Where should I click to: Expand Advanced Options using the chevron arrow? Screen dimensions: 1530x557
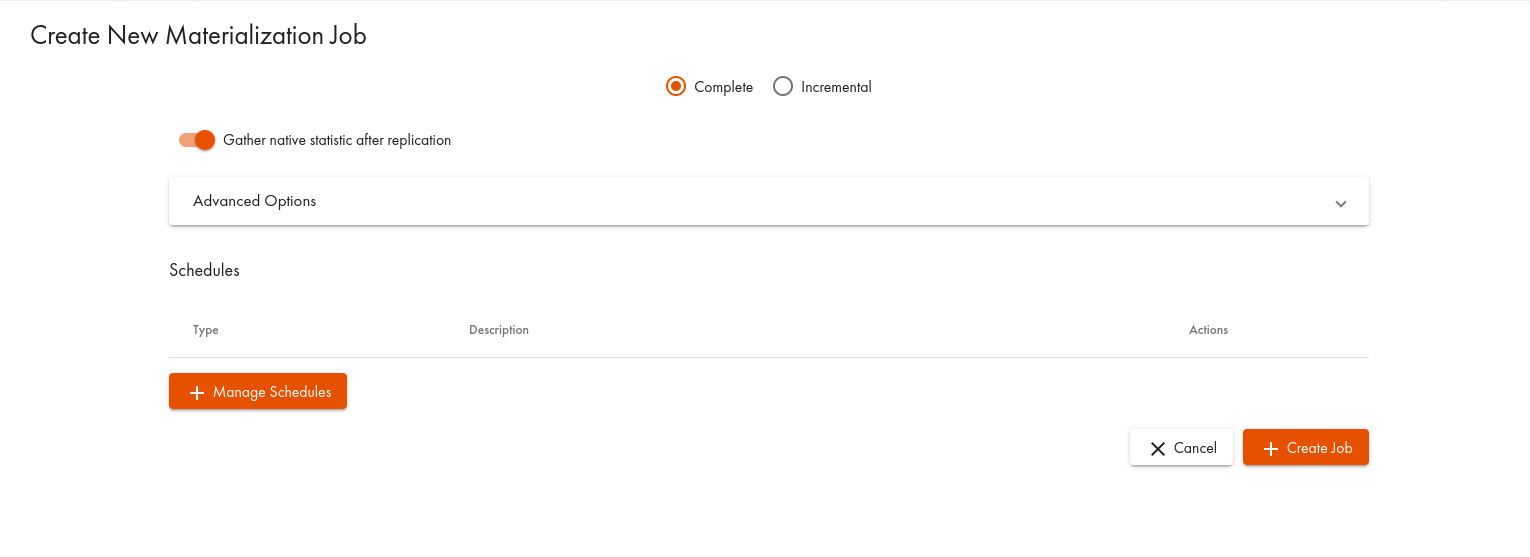click(x=1340, y=203)
